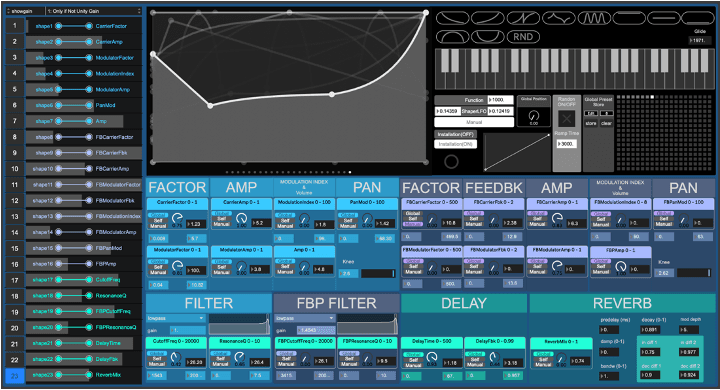Select row 21 DelayTime number tab
720x390 pixels.
15,343
